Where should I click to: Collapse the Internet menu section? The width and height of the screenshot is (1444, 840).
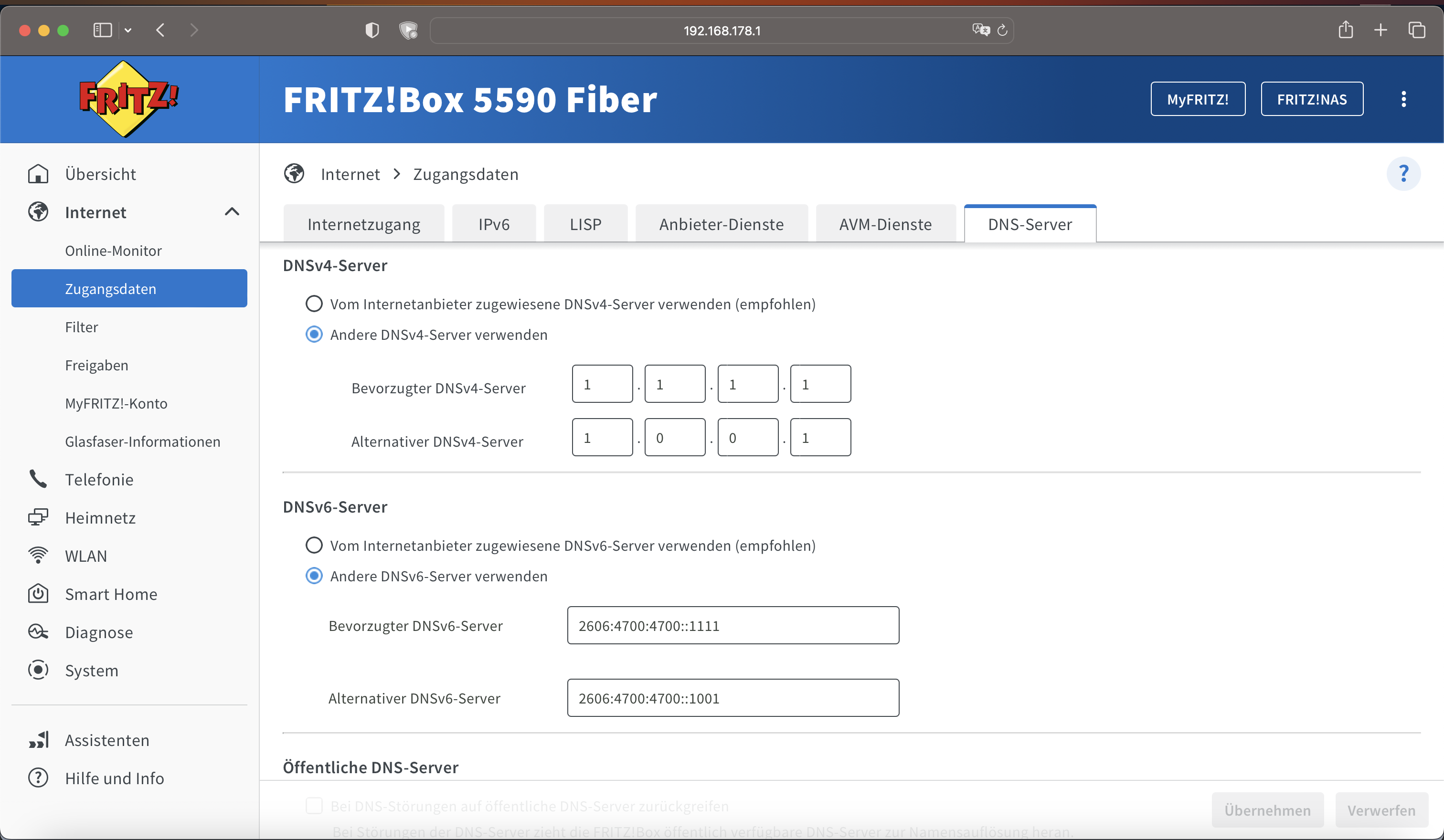click(232, 212)
